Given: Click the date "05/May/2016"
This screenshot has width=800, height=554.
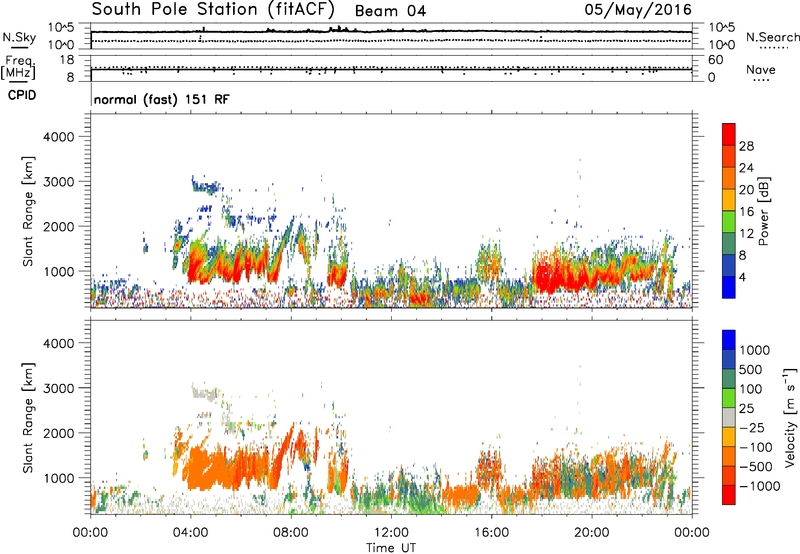Looking at the screenshot, I should 638,9.
